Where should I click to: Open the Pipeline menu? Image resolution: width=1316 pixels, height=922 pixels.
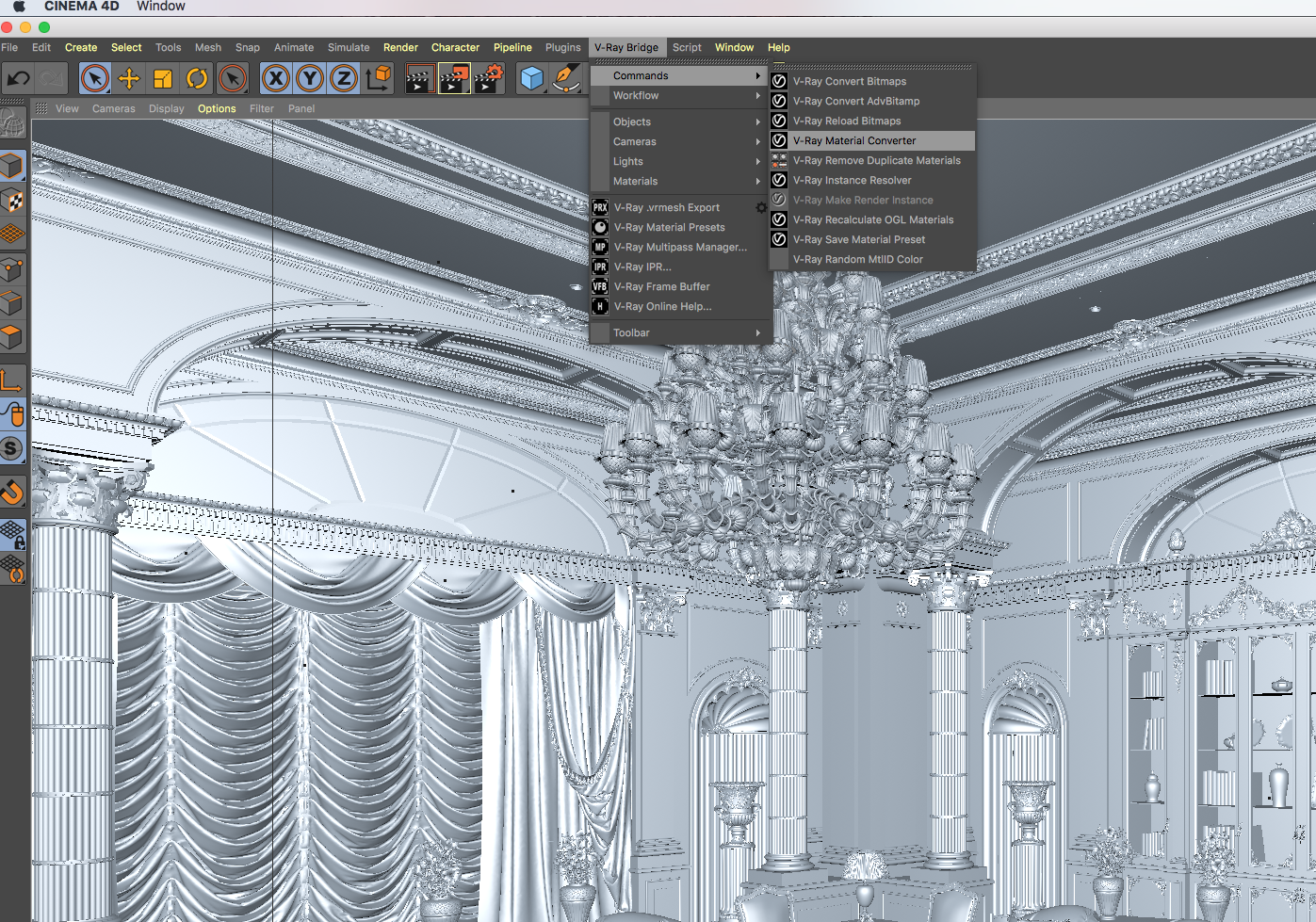[x=512, y=47]
